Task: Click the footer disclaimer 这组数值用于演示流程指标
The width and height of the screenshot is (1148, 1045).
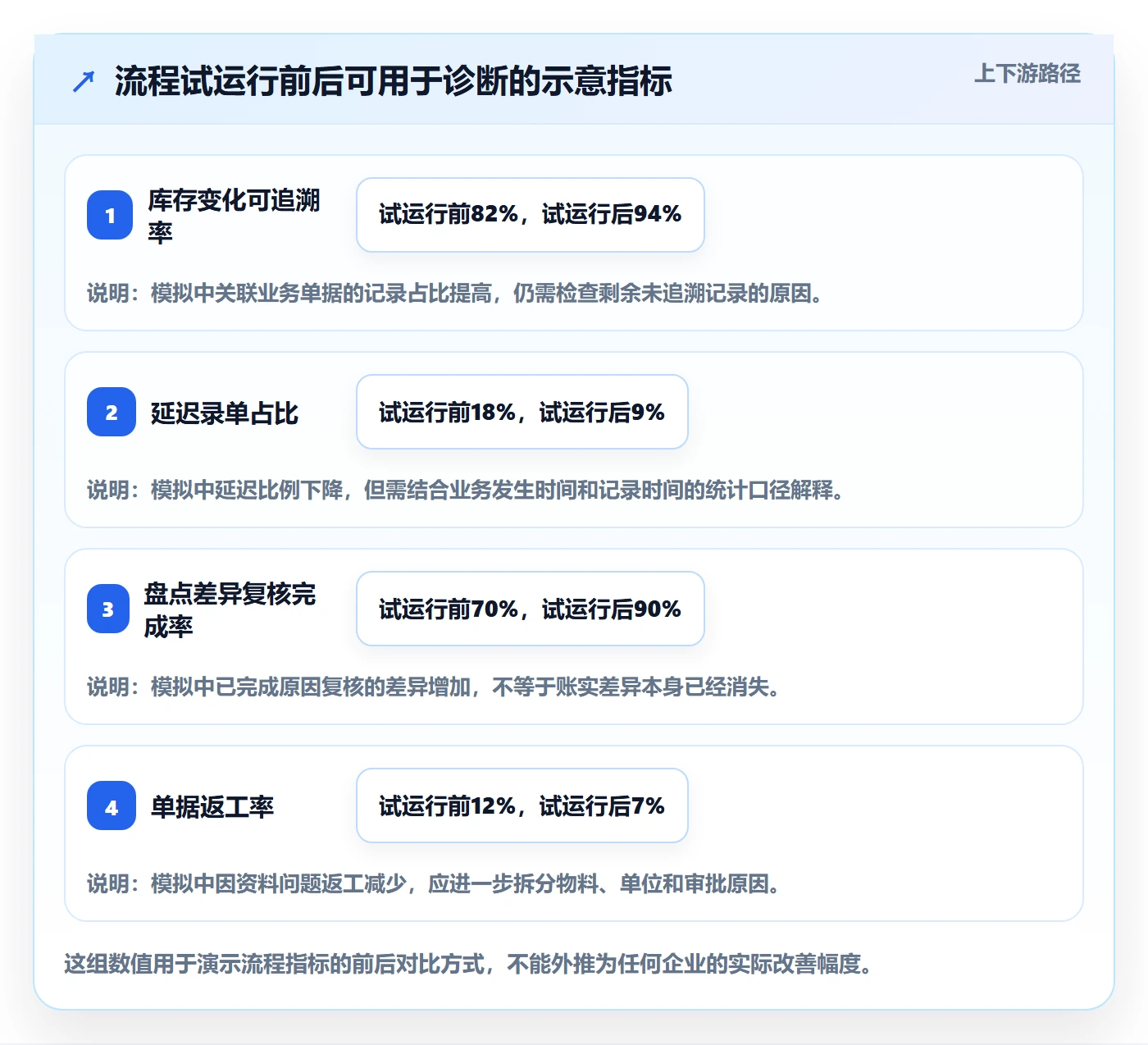Action: (468, 963)
